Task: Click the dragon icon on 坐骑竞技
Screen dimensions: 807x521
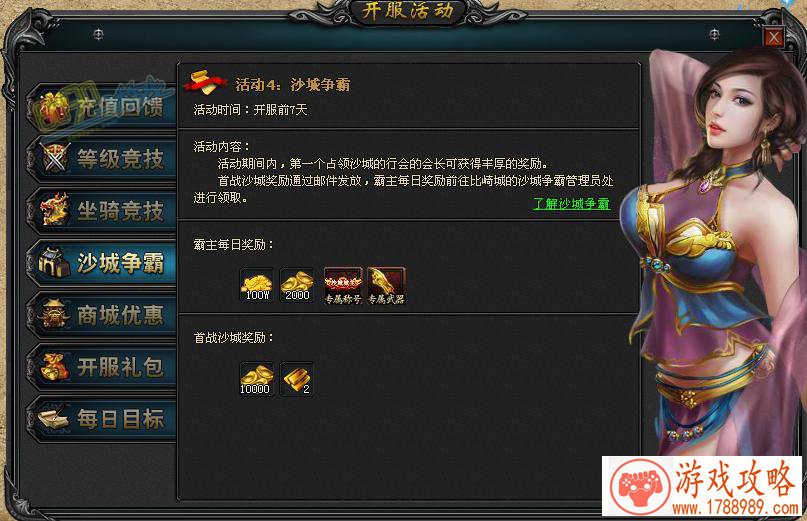Action: [55, 210]
